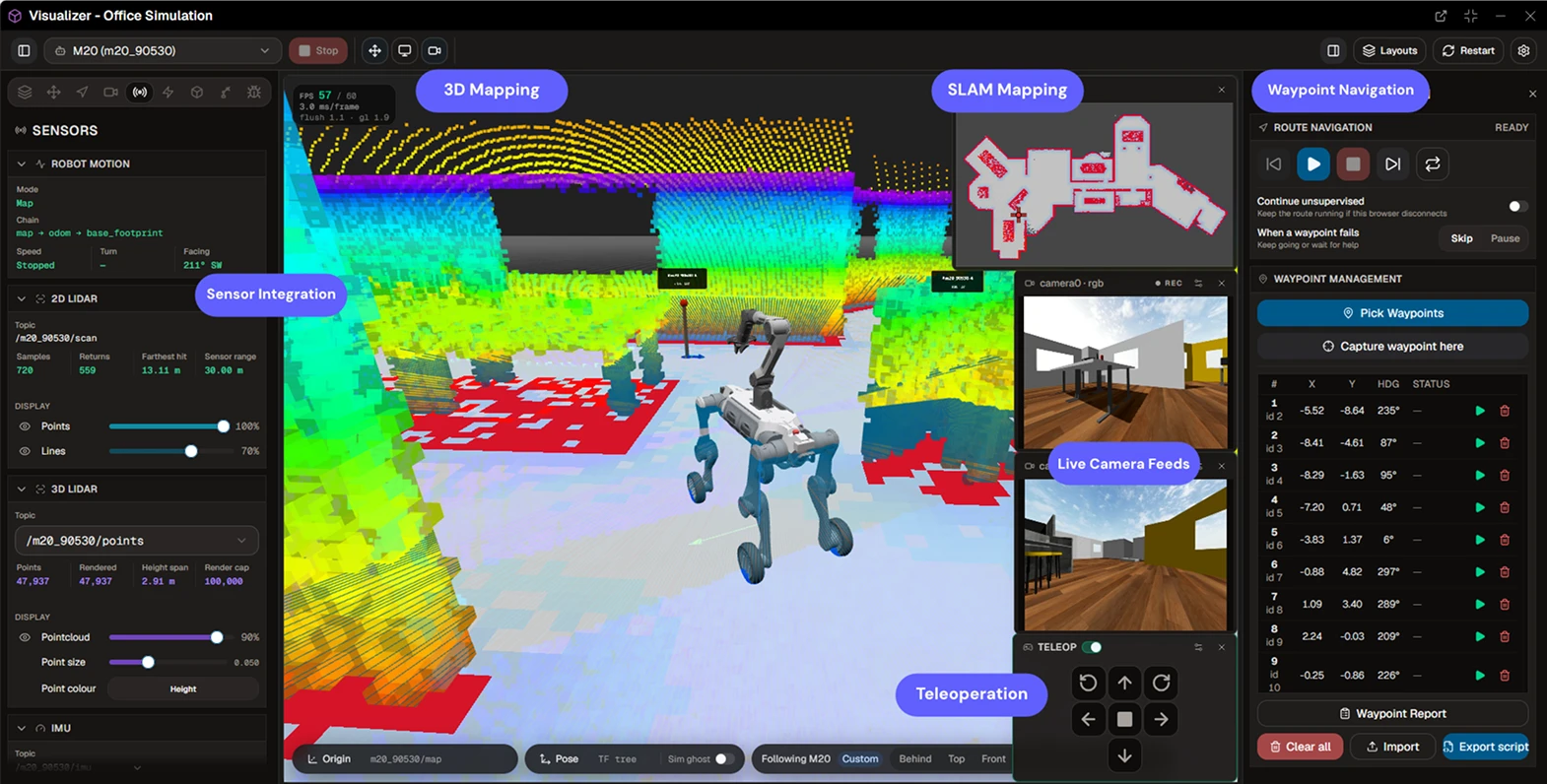Turn the robot right with the right arrow
This screenshot has width=1547, height=784.
[x=1161, y=719]
